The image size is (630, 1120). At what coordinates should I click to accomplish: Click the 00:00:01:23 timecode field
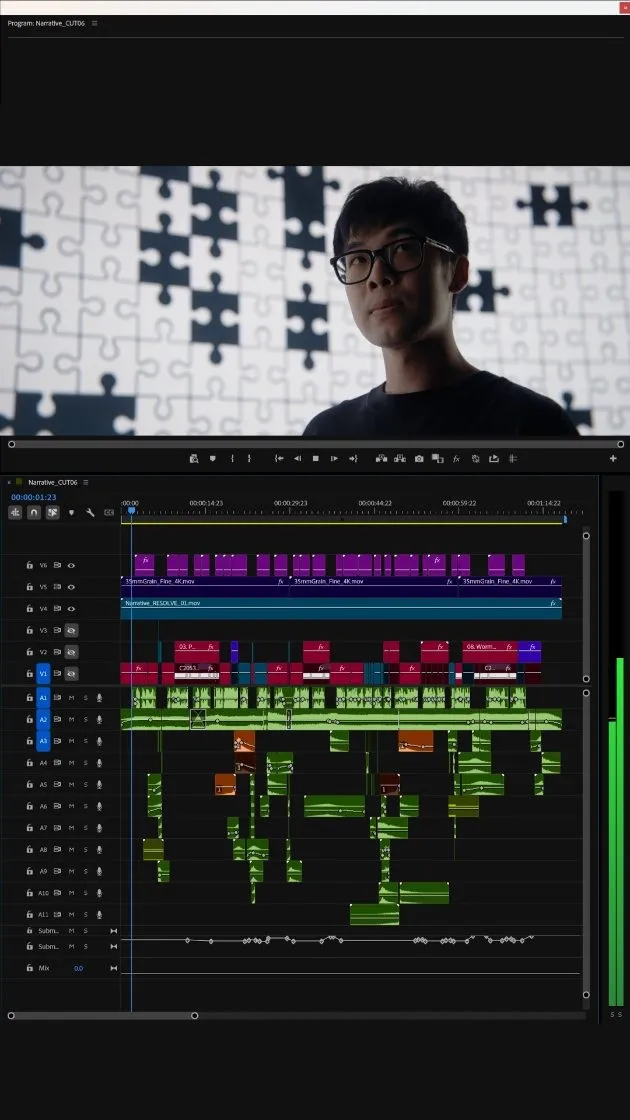[x=34, y=497]
